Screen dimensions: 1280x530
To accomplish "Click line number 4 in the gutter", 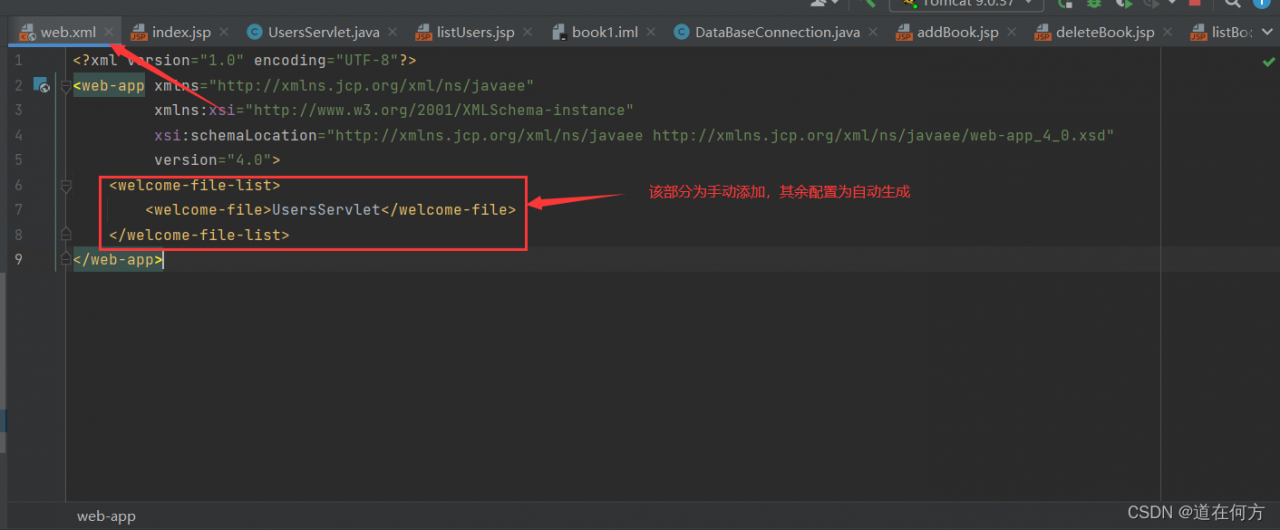I will tap(18, 135).
